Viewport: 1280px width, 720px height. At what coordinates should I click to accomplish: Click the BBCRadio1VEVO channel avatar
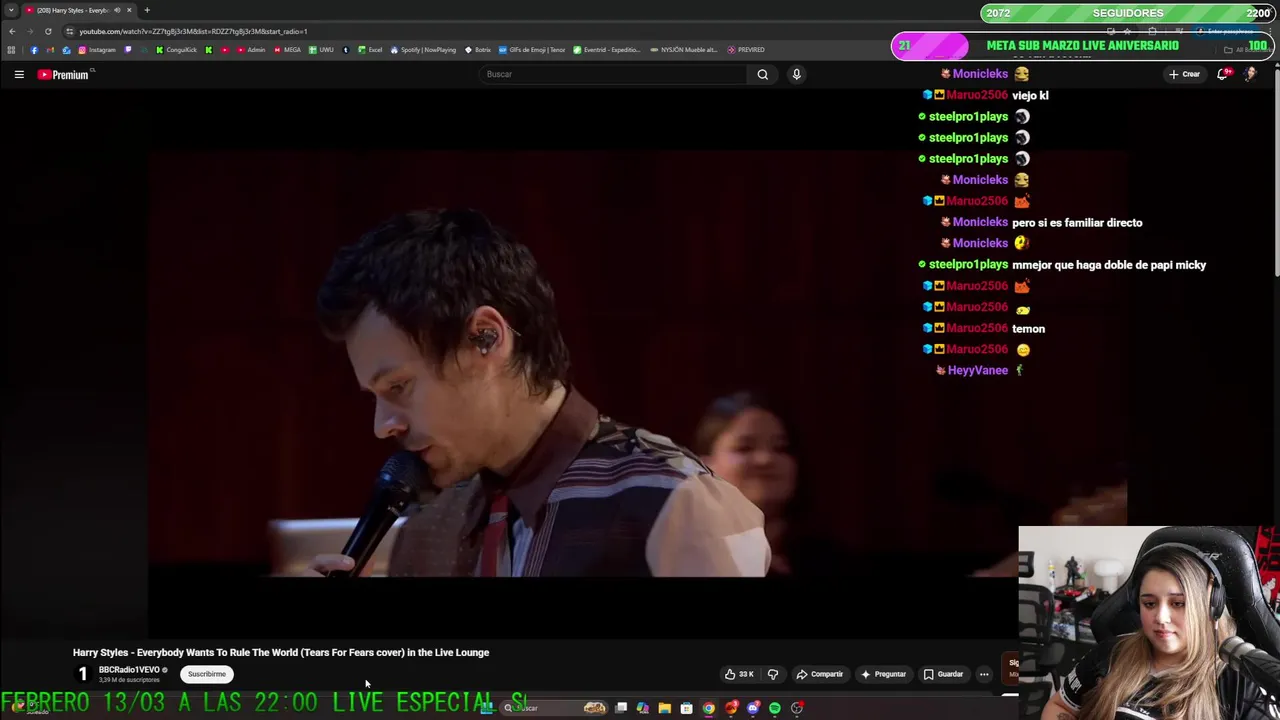click(x=83, y=674)
